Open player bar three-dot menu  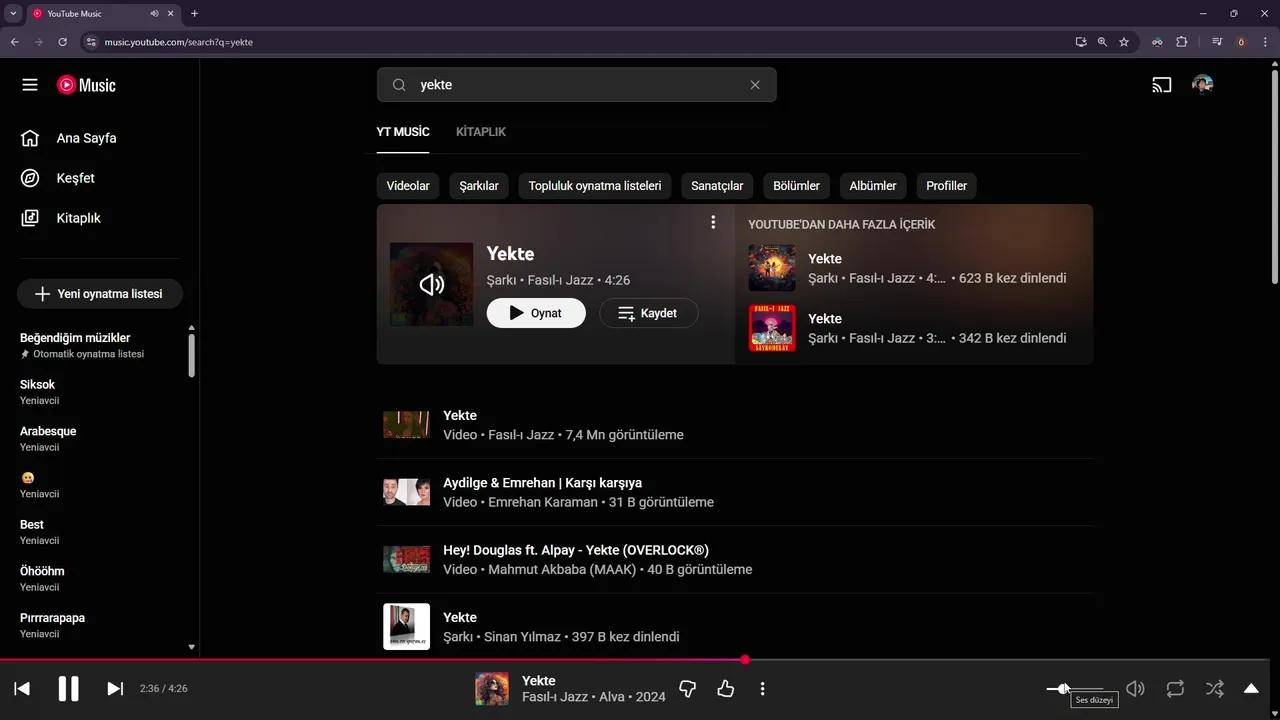pyautogui.click(x=762, y=688)
